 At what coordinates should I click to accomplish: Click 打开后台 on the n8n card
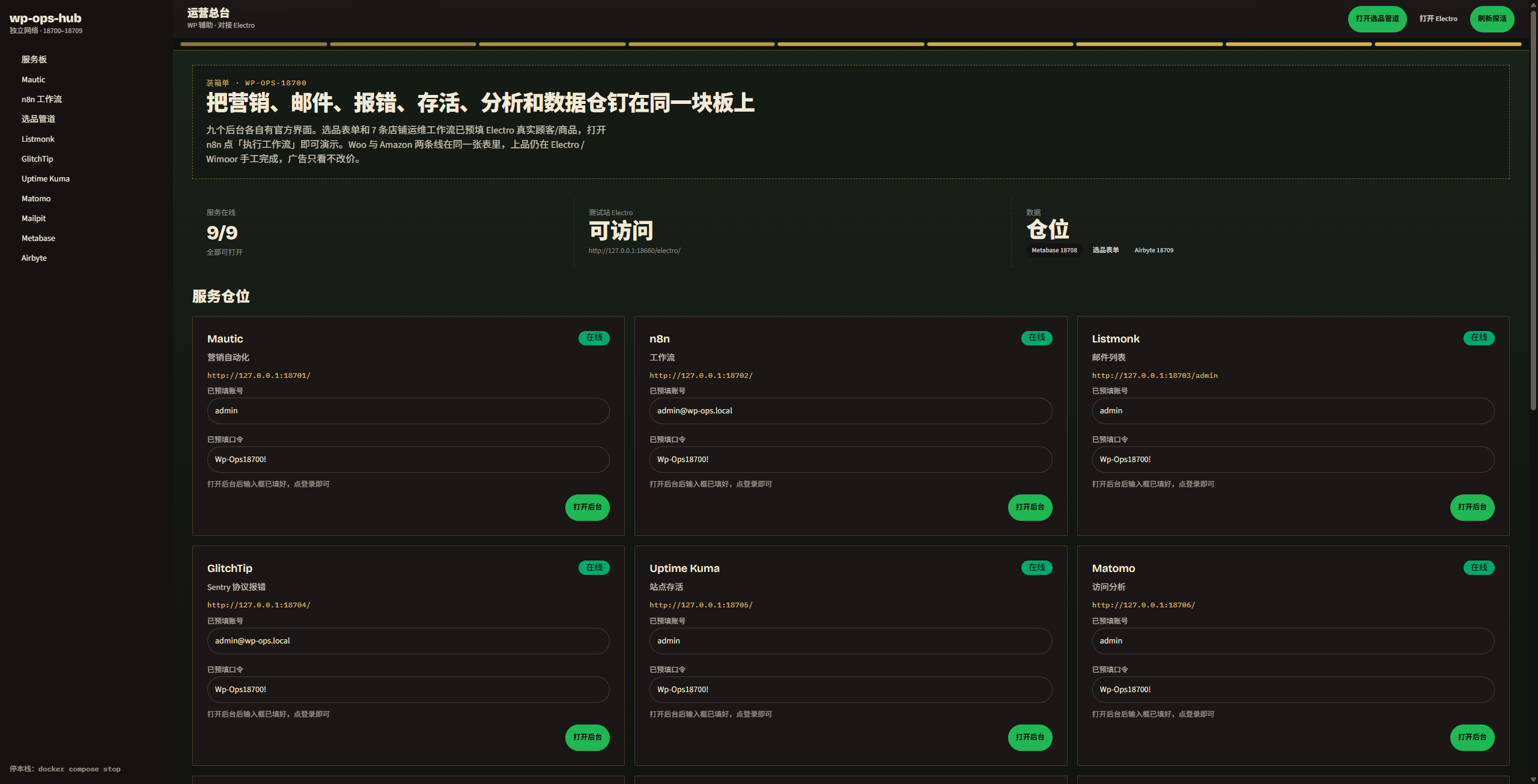pos(1030,508)
